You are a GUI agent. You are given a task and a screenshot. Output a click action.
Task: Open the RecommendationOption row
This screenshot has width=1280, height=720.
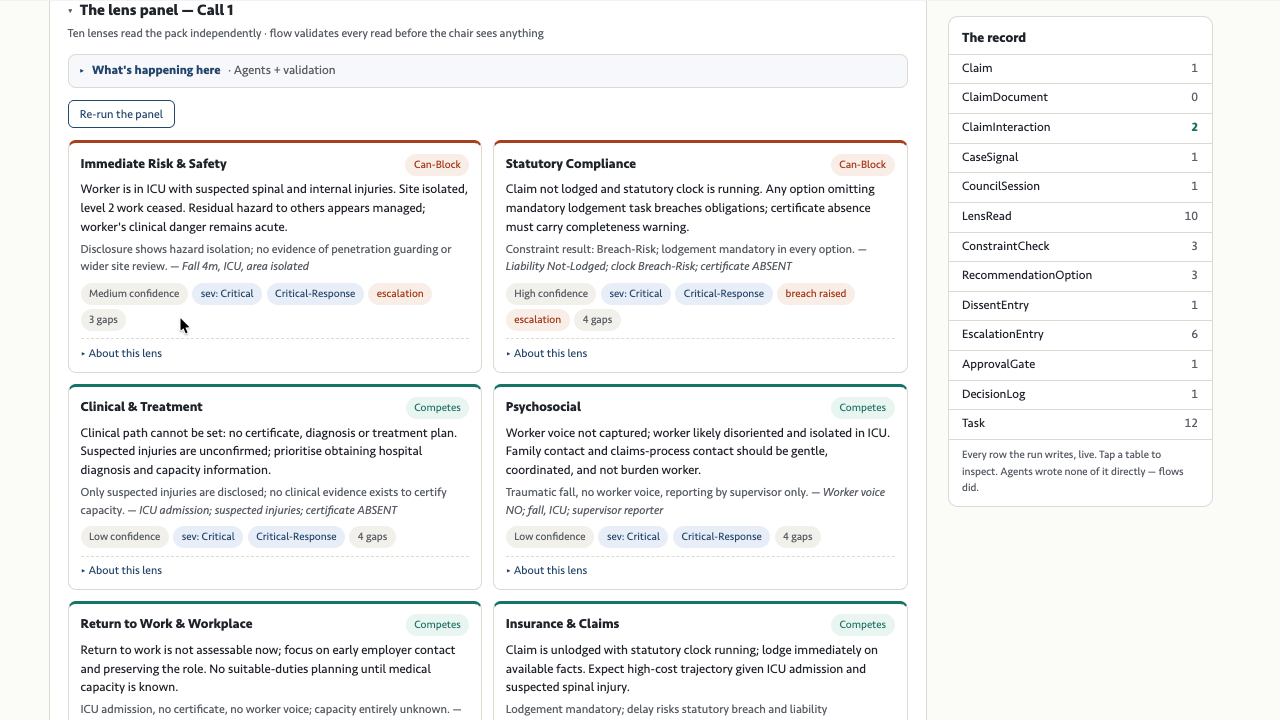point(1080,275)
